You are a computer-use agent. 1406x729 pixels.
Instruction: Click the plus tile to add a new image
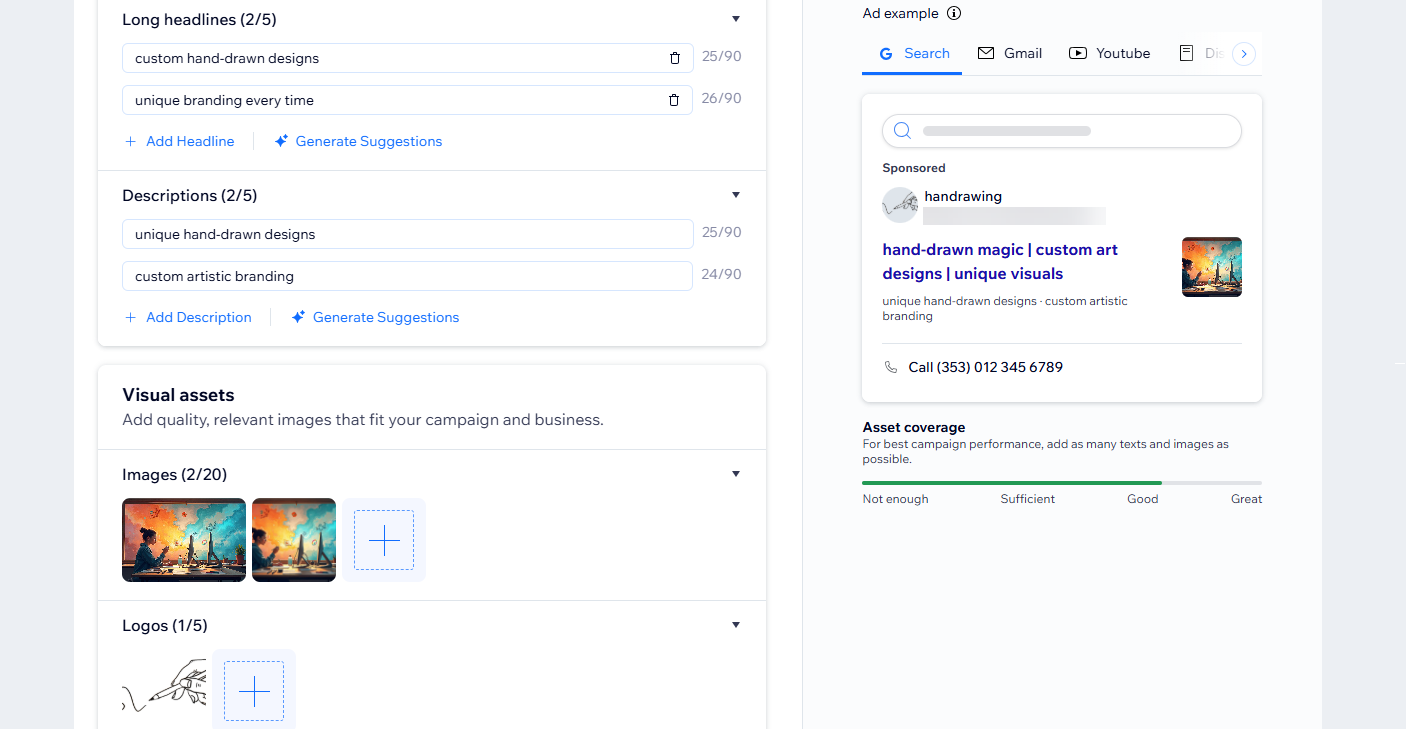[383, 540]
